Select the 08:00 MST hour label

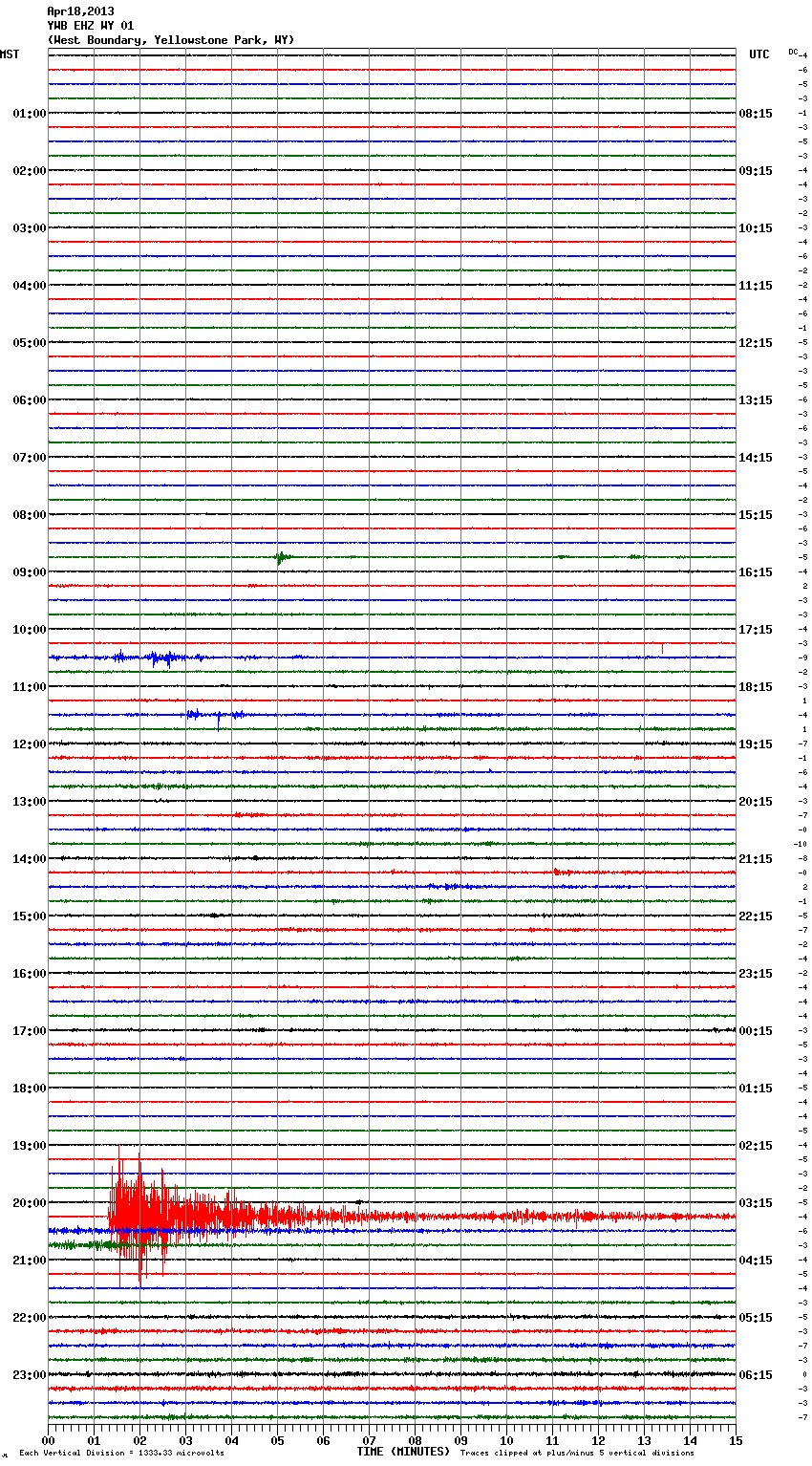[x=30, y=515]
